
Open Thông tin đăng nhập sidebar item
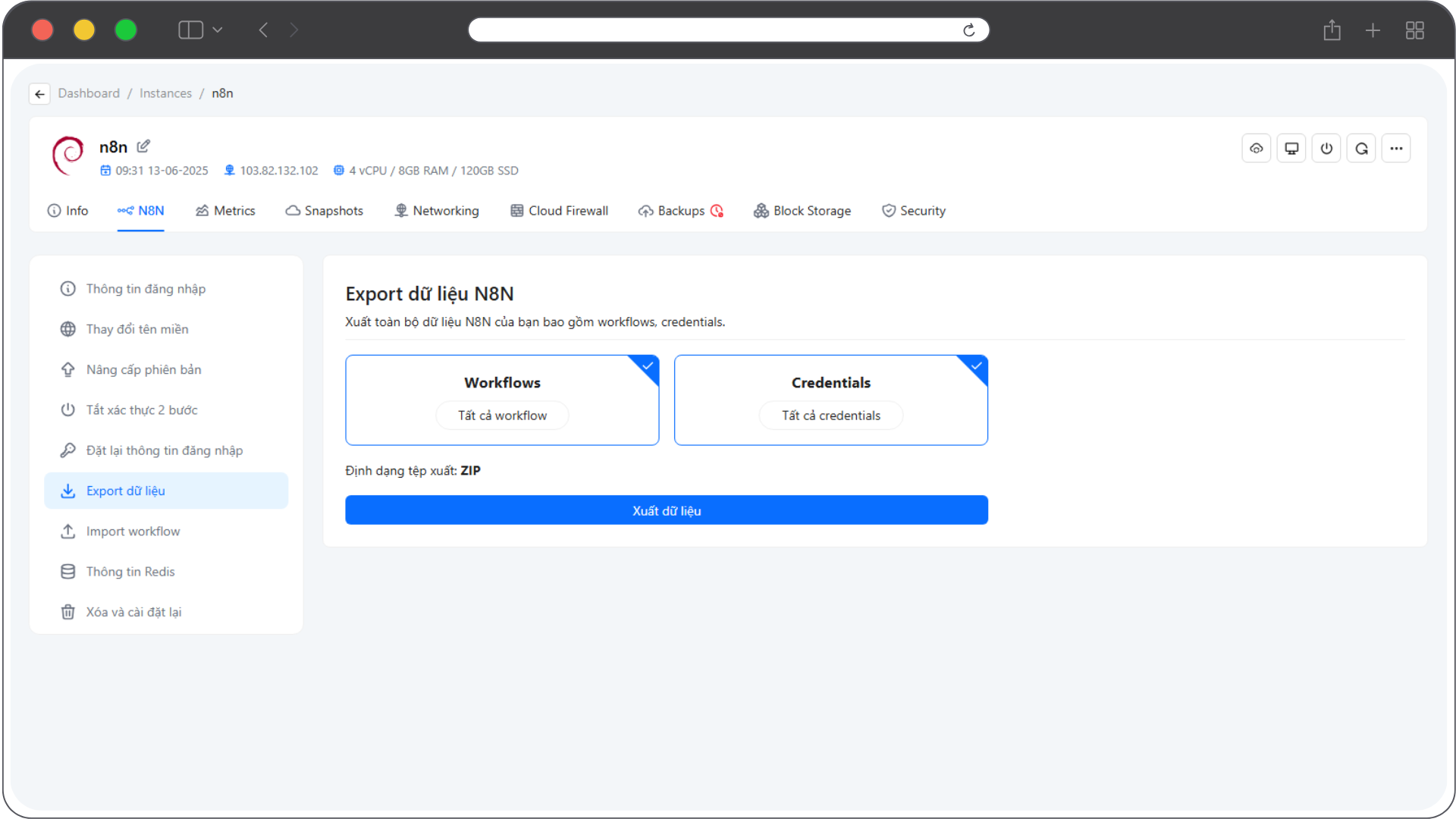click(x=166, y=289)
